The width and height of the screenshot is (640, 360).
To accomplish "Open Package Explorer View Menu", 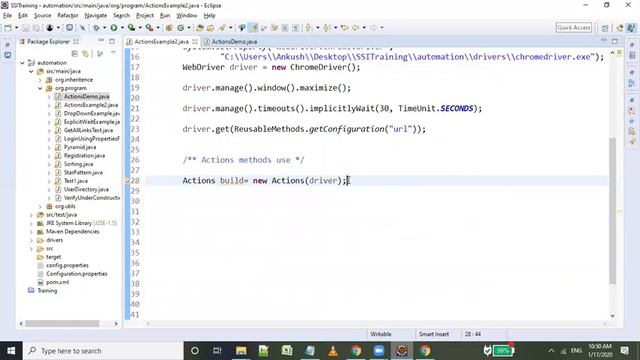I will (113, 53).
